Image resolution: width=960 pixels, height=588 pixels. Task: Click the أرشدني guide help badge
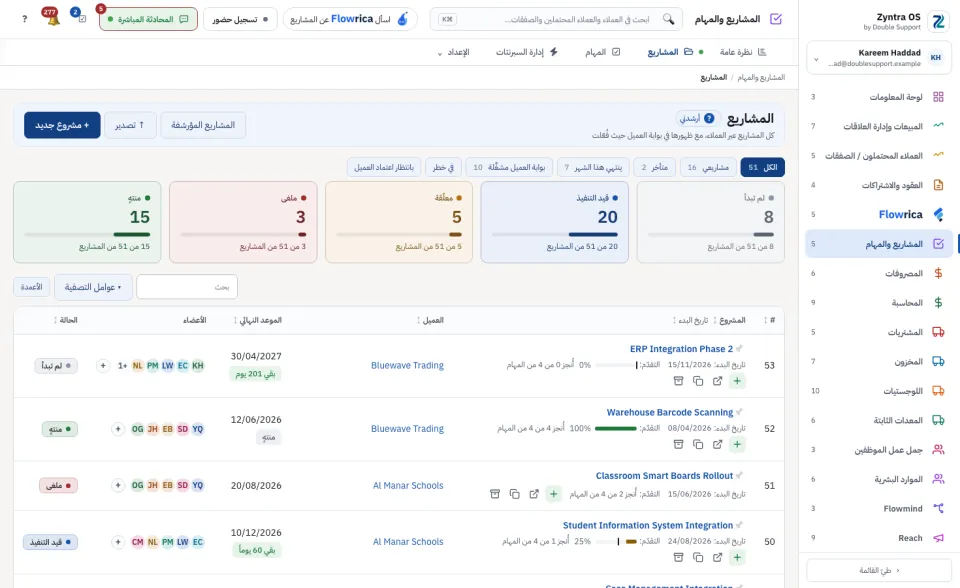697,118
